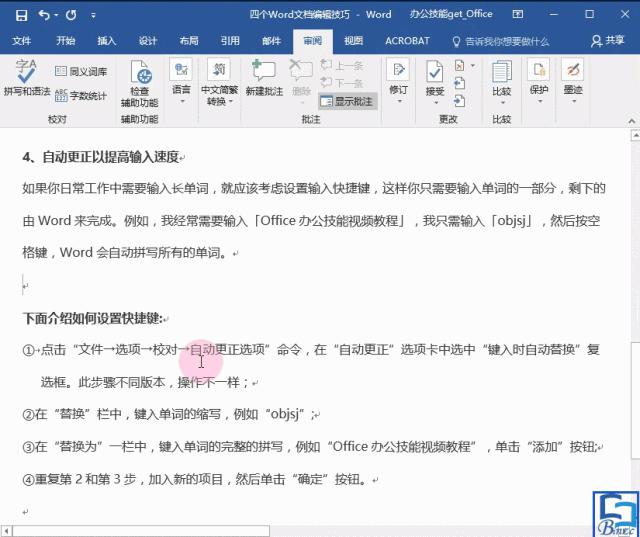
Task: Click the 删除 delete comment icon
Action: coord(301,78)
